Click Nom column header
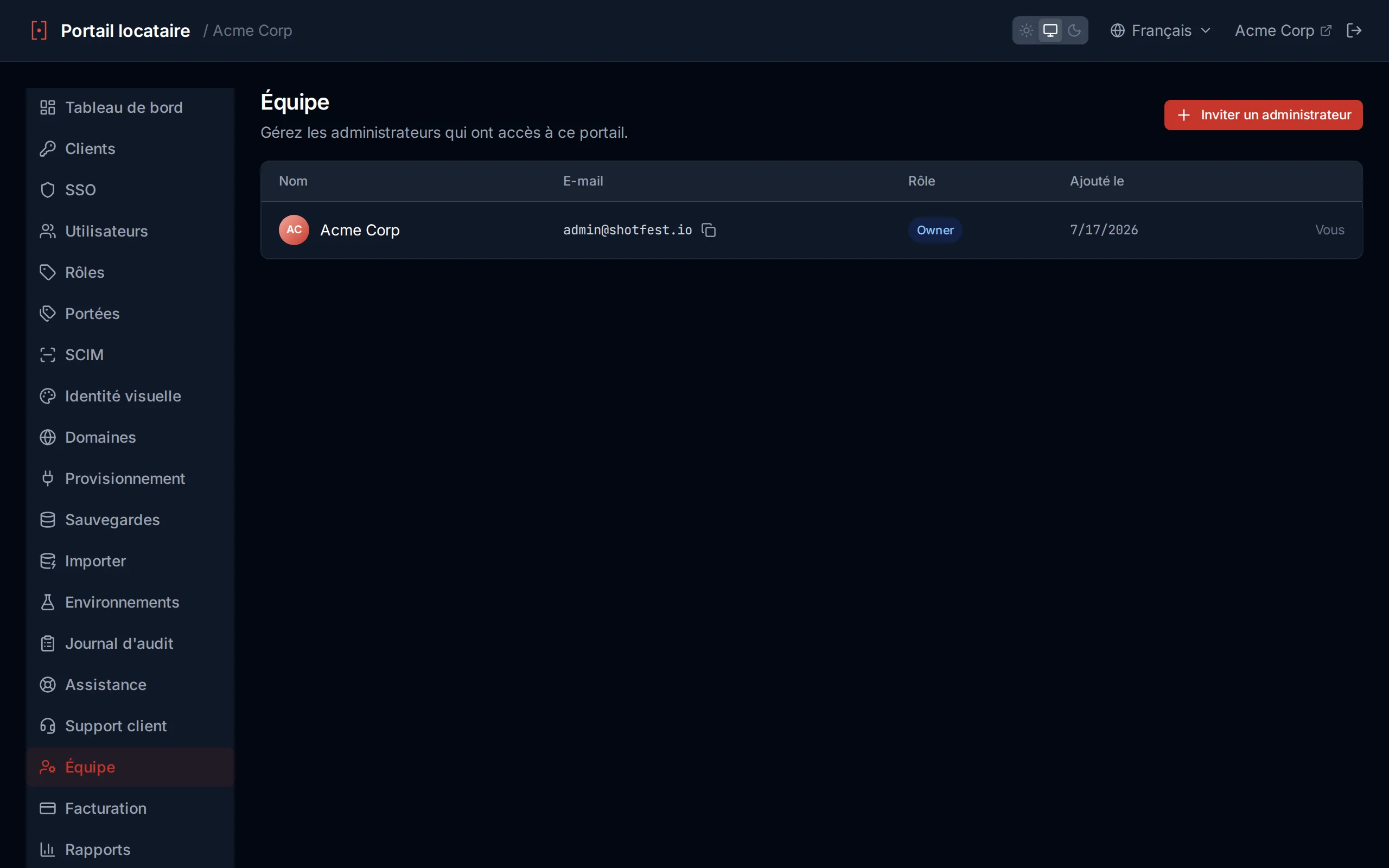 coord(294,181)
